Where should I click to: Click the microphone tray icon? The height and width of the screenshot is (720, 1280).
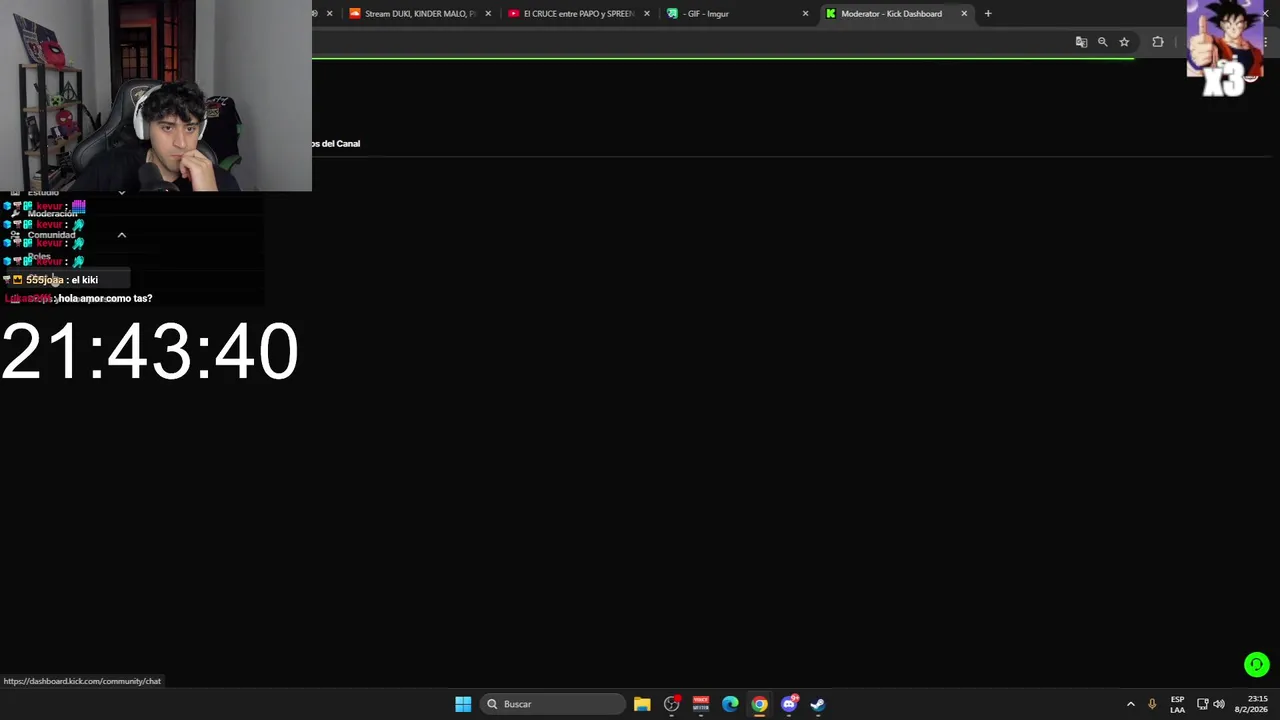tap(1152, 704)
